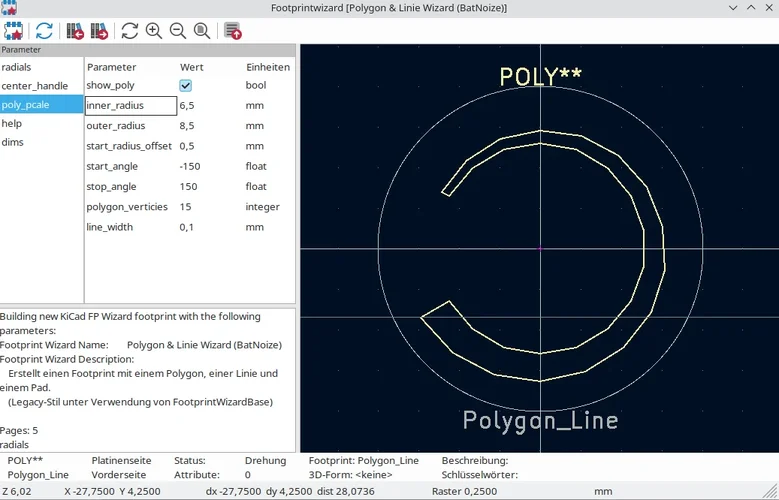779x500 pixels.
Task: Select the radials parameter page
Action: (17, 67)
